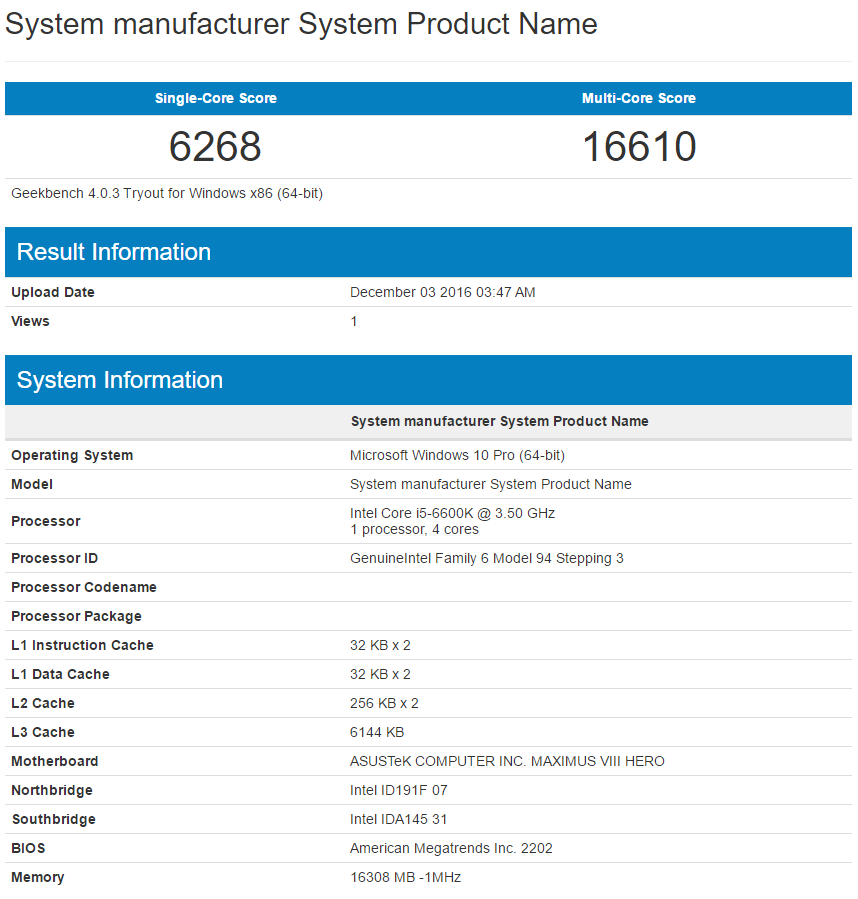Screen dimensions: 858x899
Task: Click the Model row label
Action: [32, 484]
